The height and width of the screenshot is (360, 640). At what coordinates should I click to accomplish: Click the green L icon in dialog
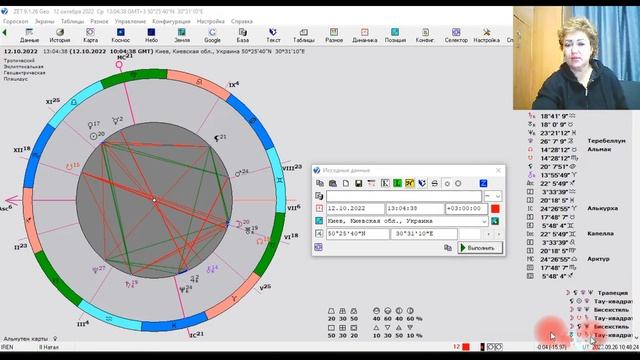(397, 183)
